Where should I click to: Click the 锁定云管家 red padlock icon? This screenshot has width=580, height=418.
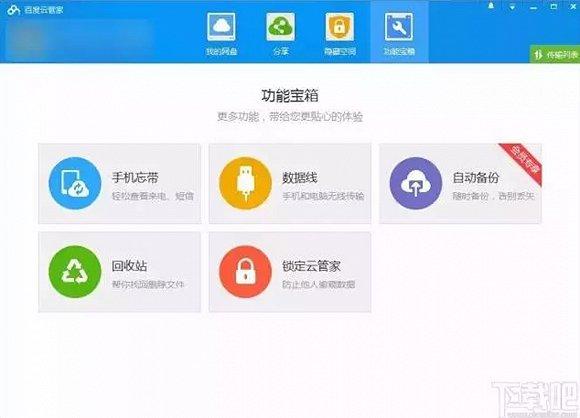tap(245, 272)
